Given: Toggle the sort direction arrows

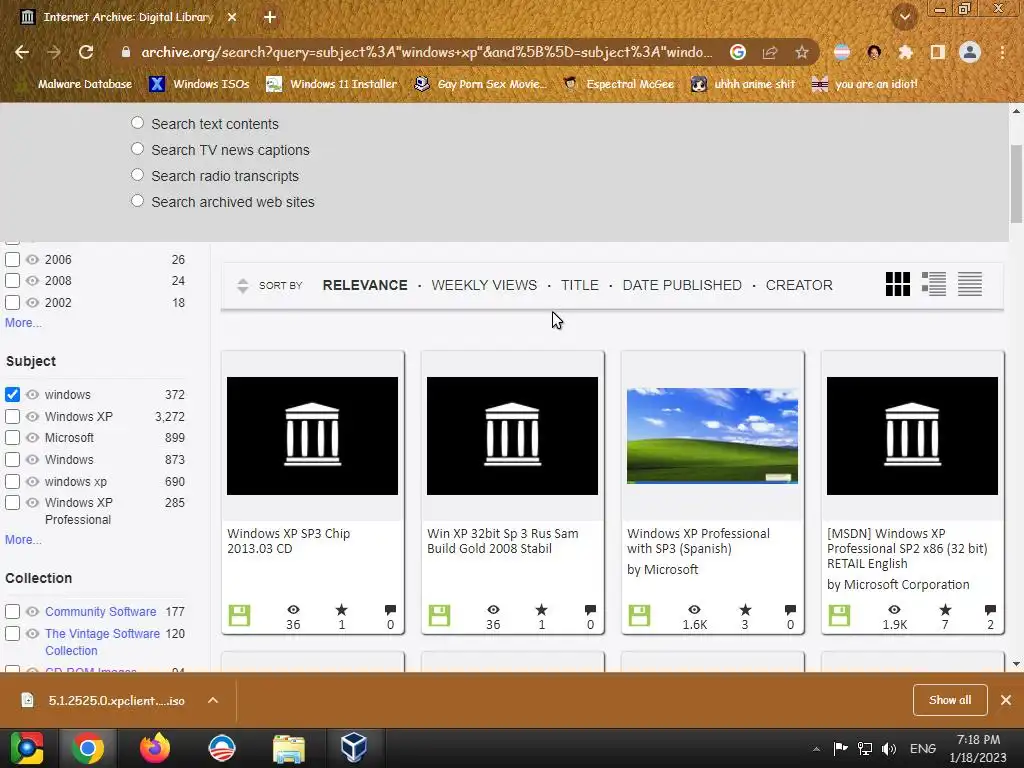Looking at the screenshot, I should point(242,285).
